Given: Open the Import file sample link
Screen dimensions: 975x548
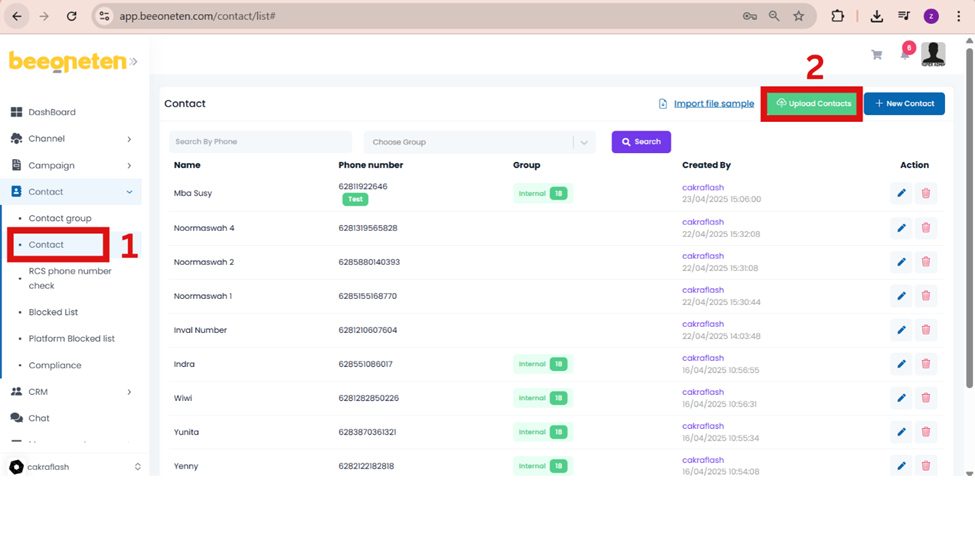Looking at the screenshot, I should coord(713,104).
